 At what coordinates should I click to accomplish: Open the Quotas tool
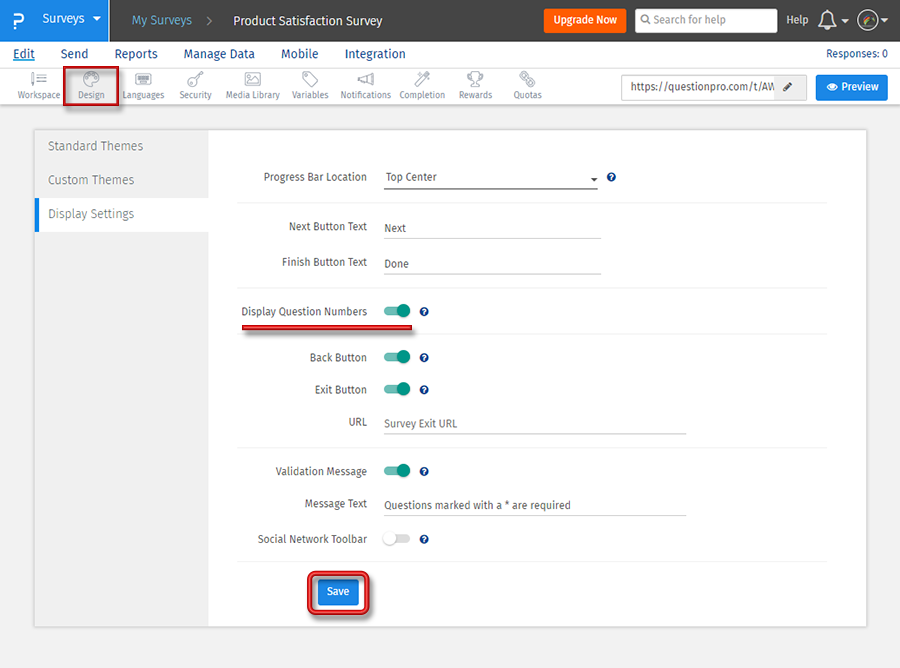(x=527, y=85)
